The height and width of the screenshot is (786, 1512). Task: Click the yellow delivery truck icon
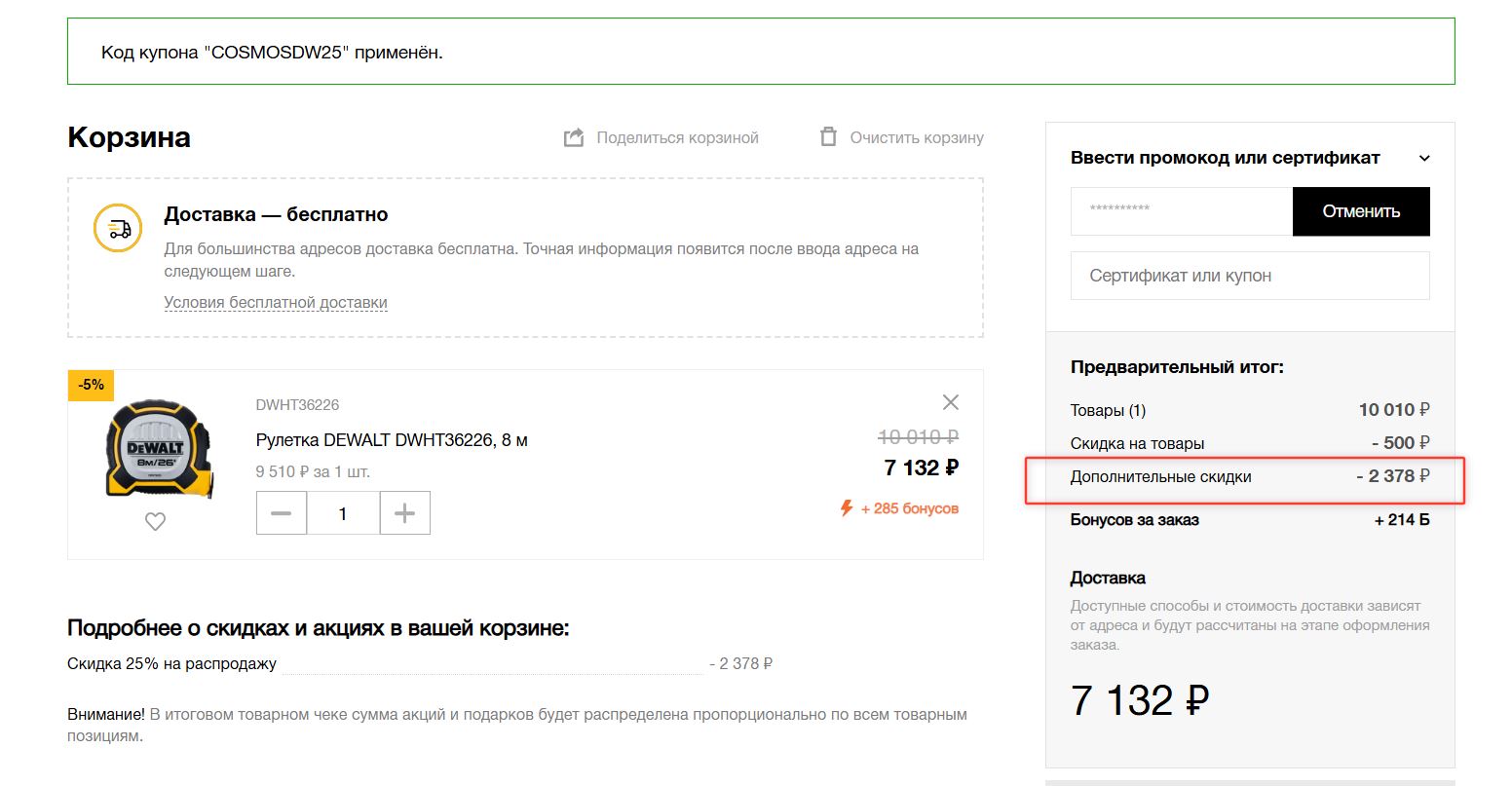coord(118,230)
